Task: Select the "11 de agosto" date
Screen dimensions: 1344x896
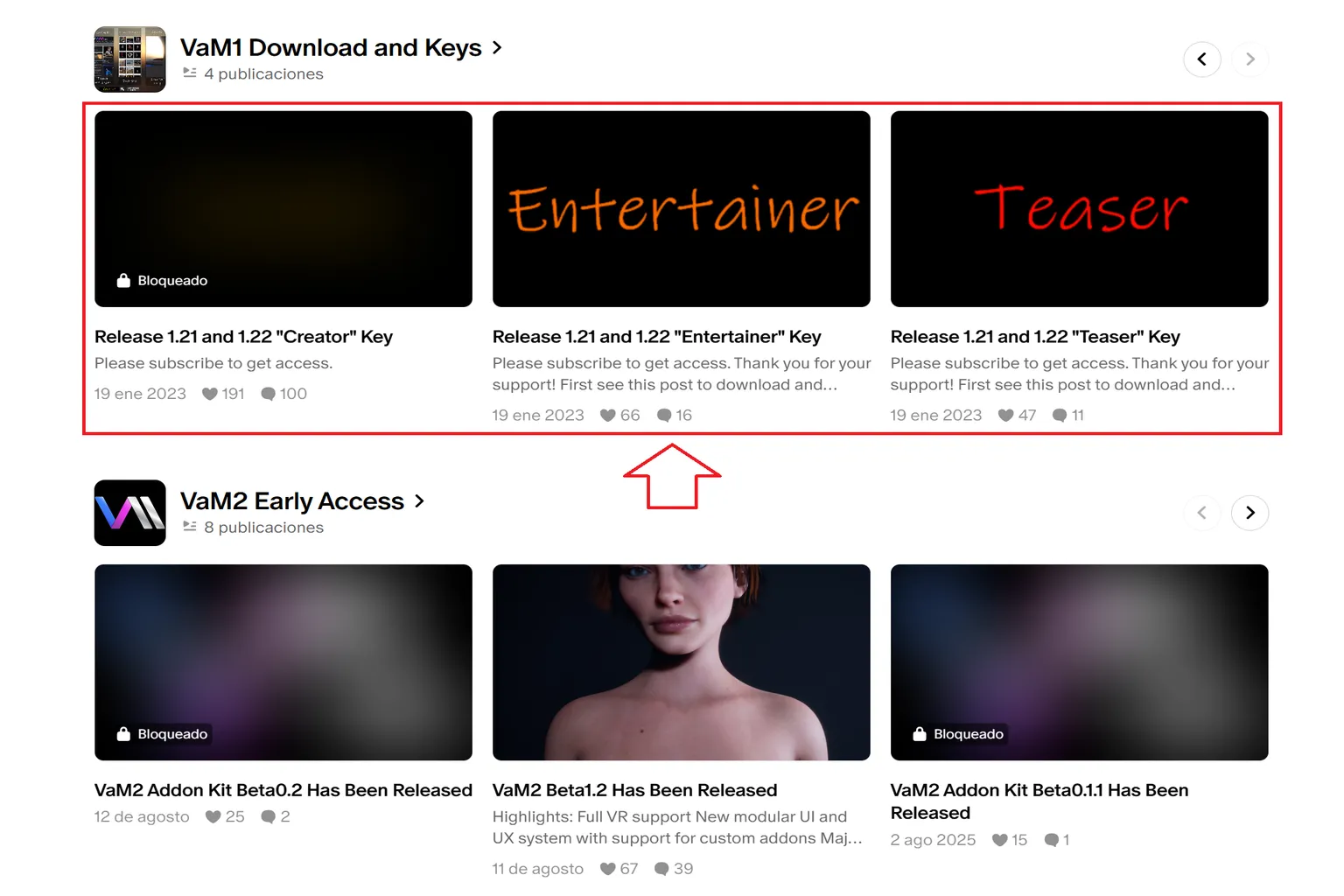Action: 538,869
